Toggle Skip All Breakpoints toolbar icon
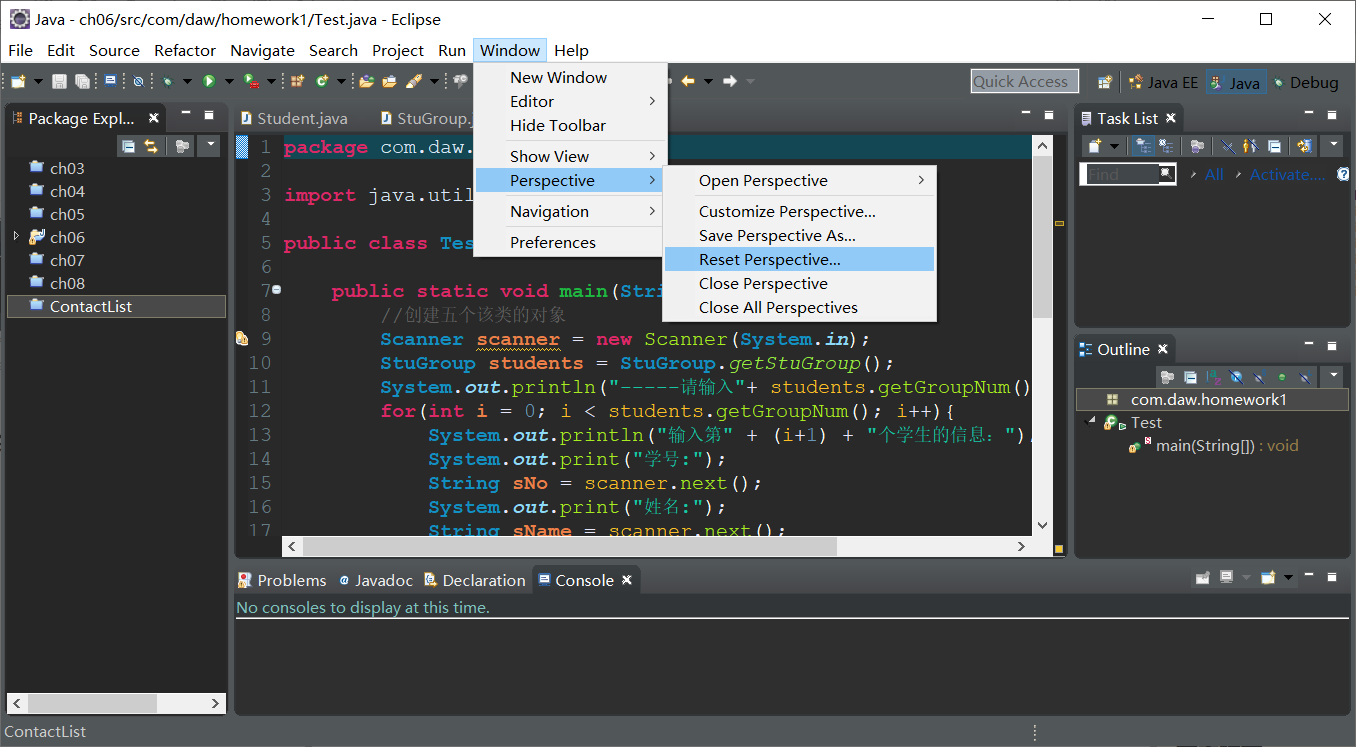Viewport: 1356px width, 747px height. pyautogui.click(x=138, y=81)
